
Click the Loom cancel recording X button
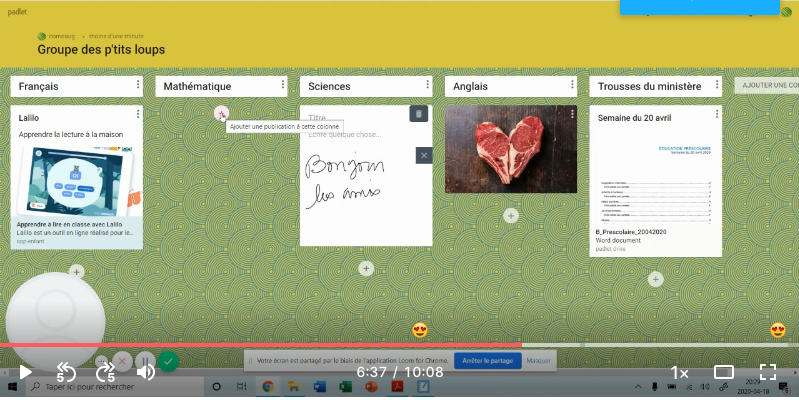pos(122,362)
